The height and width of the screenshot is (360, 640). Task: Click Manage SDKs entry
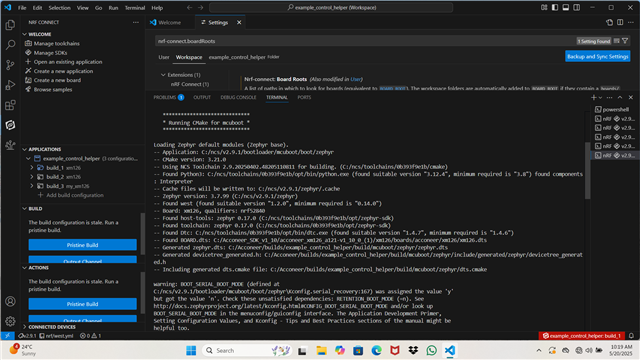point(50,53)
